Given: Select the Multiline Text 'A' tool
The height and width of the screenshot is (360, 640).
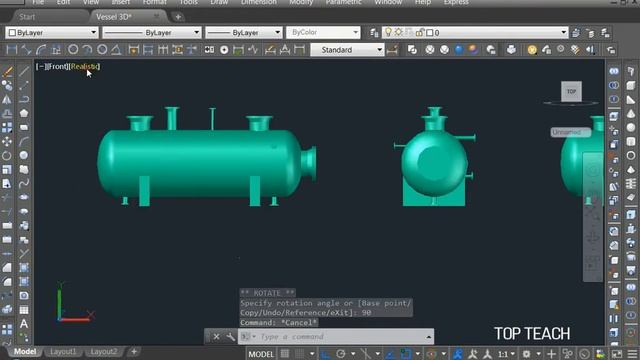Looking at the screenshot, I should pos(24,324).
